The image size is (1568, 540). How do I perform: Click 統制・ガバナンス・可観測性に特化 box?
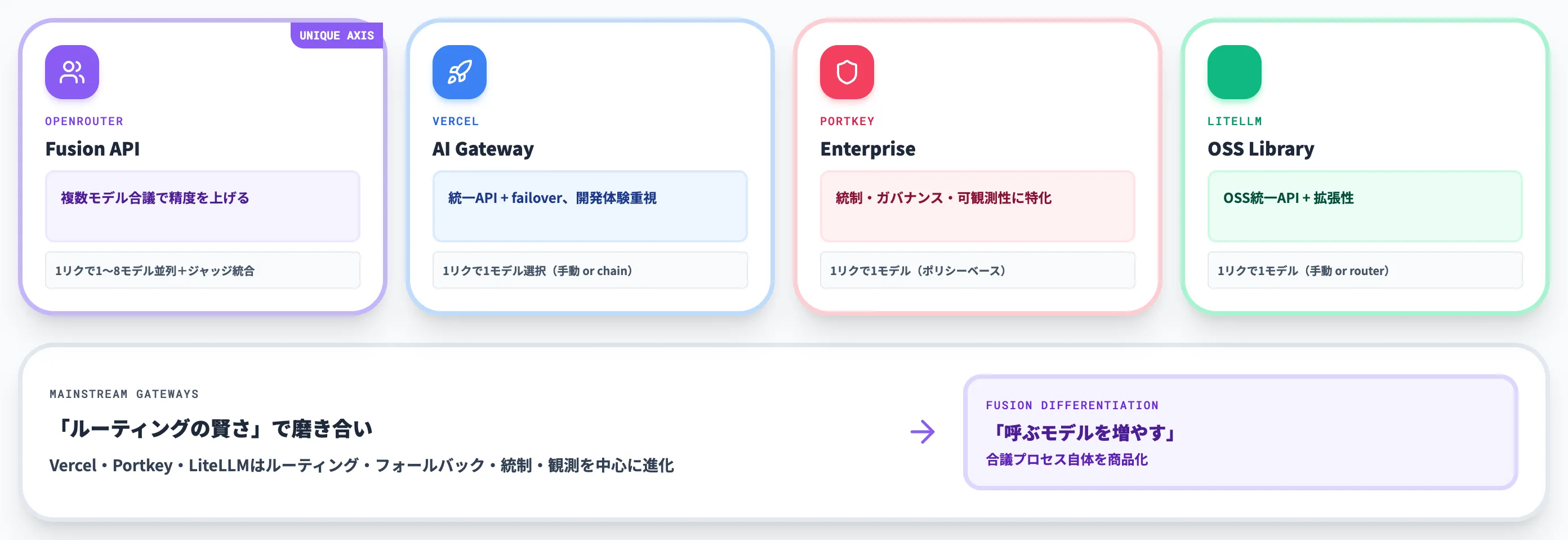978,206
